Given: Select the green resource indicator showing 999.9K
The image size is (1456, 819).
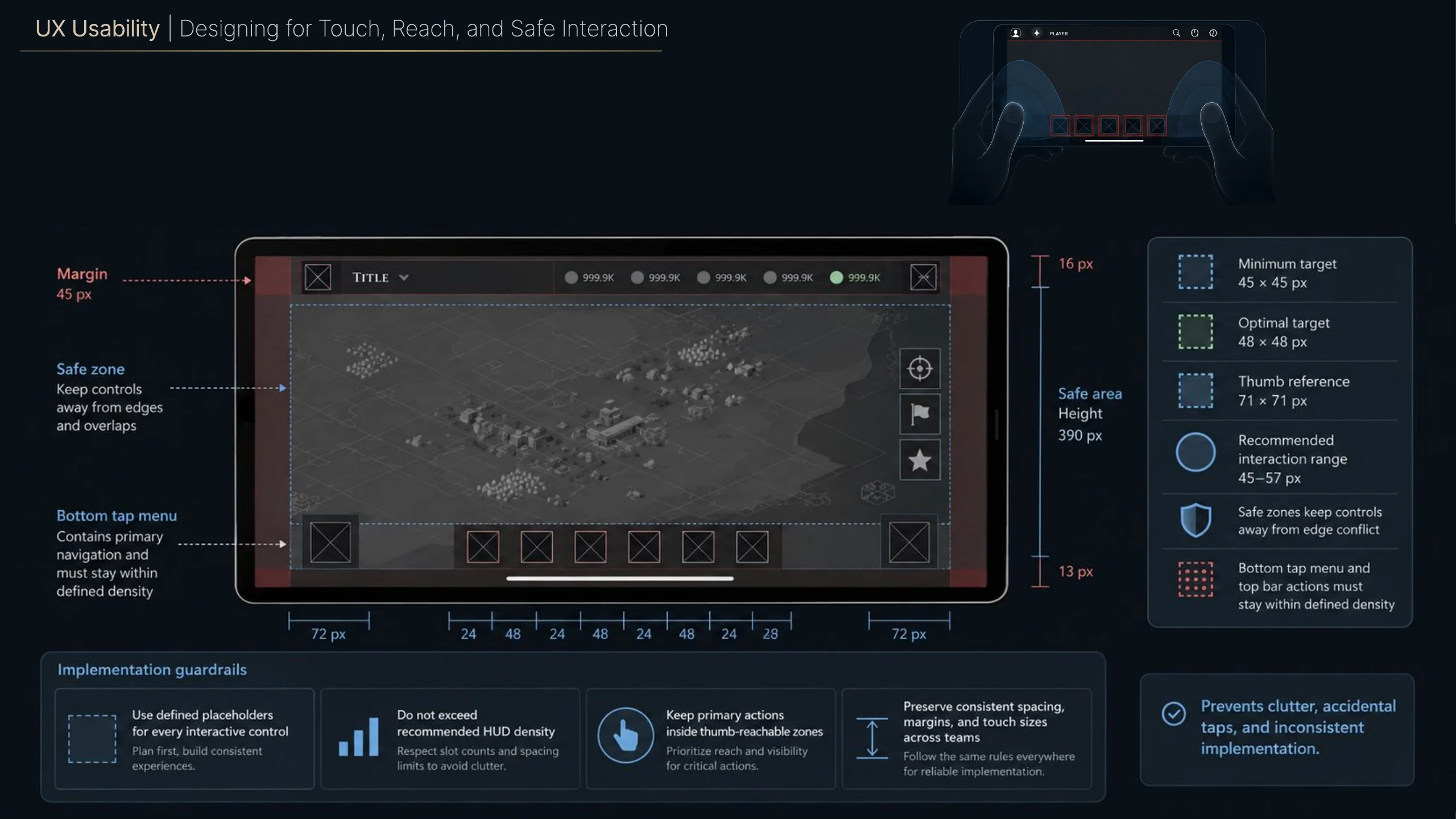Looking at the screenshot, I should pos(855,278).
